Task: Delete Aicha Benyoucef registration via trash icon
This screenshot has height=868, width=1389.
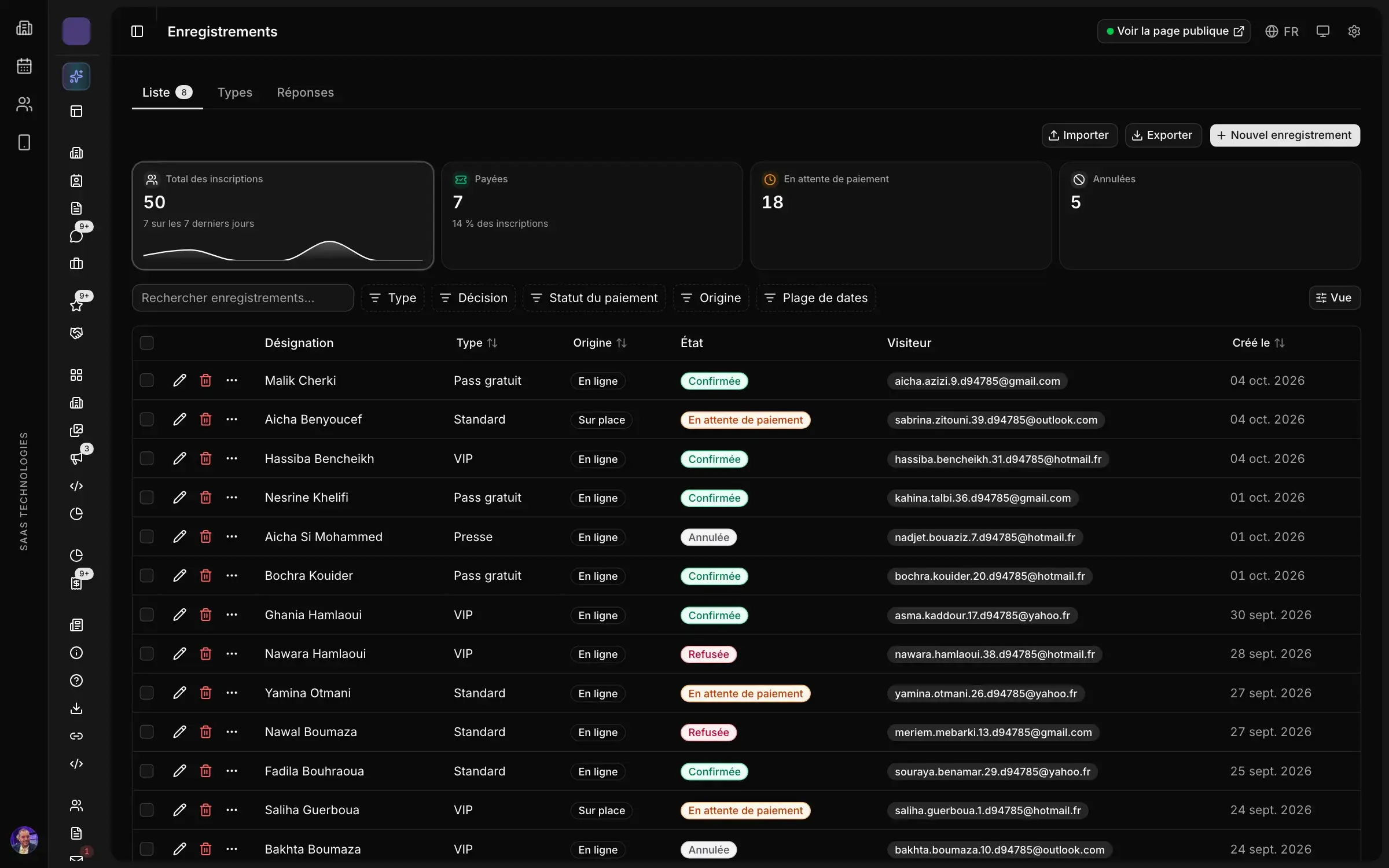Action: click(205, 419)
